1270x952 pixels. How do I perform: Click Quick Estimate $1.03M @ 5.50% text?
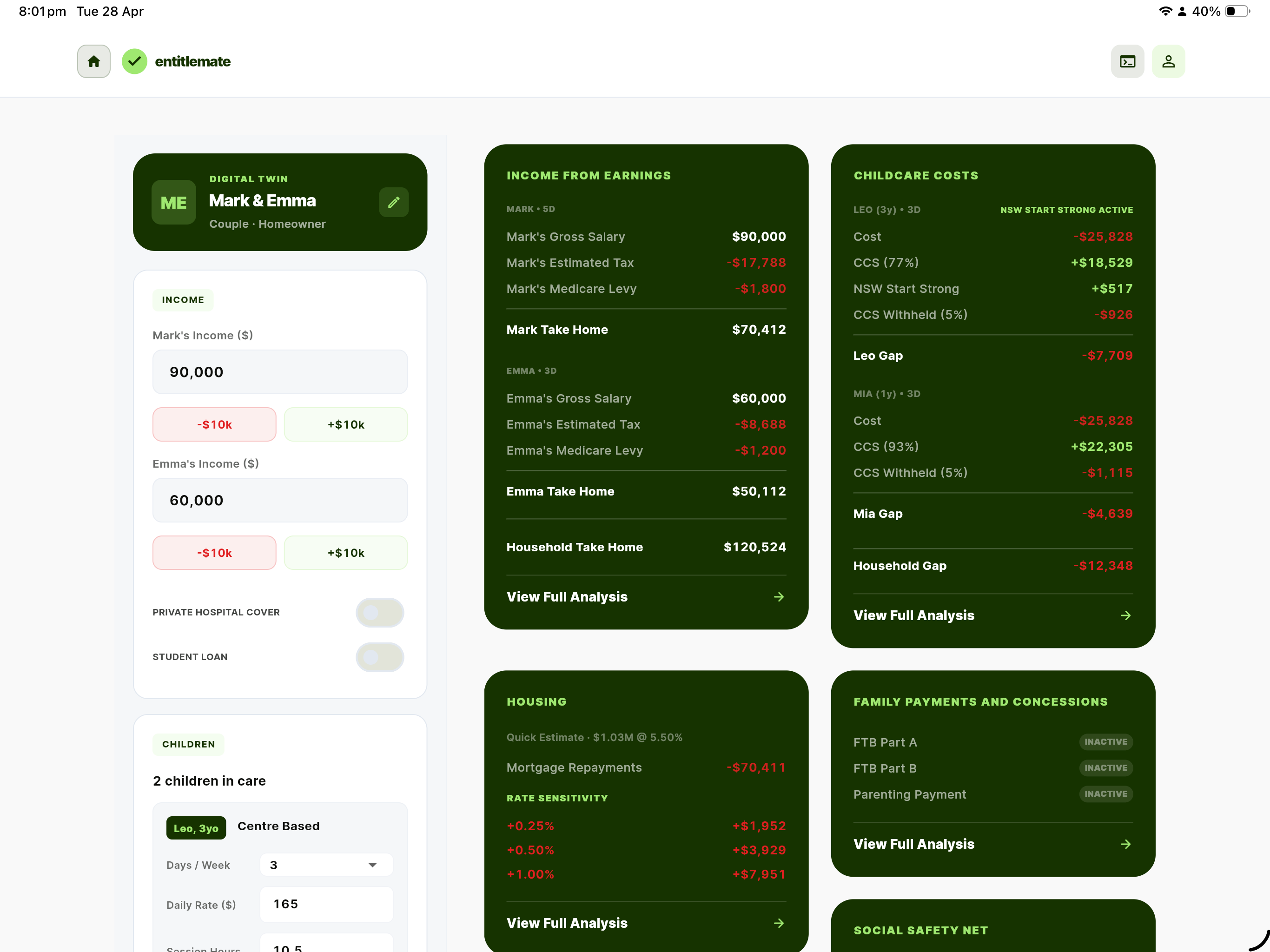594,737
